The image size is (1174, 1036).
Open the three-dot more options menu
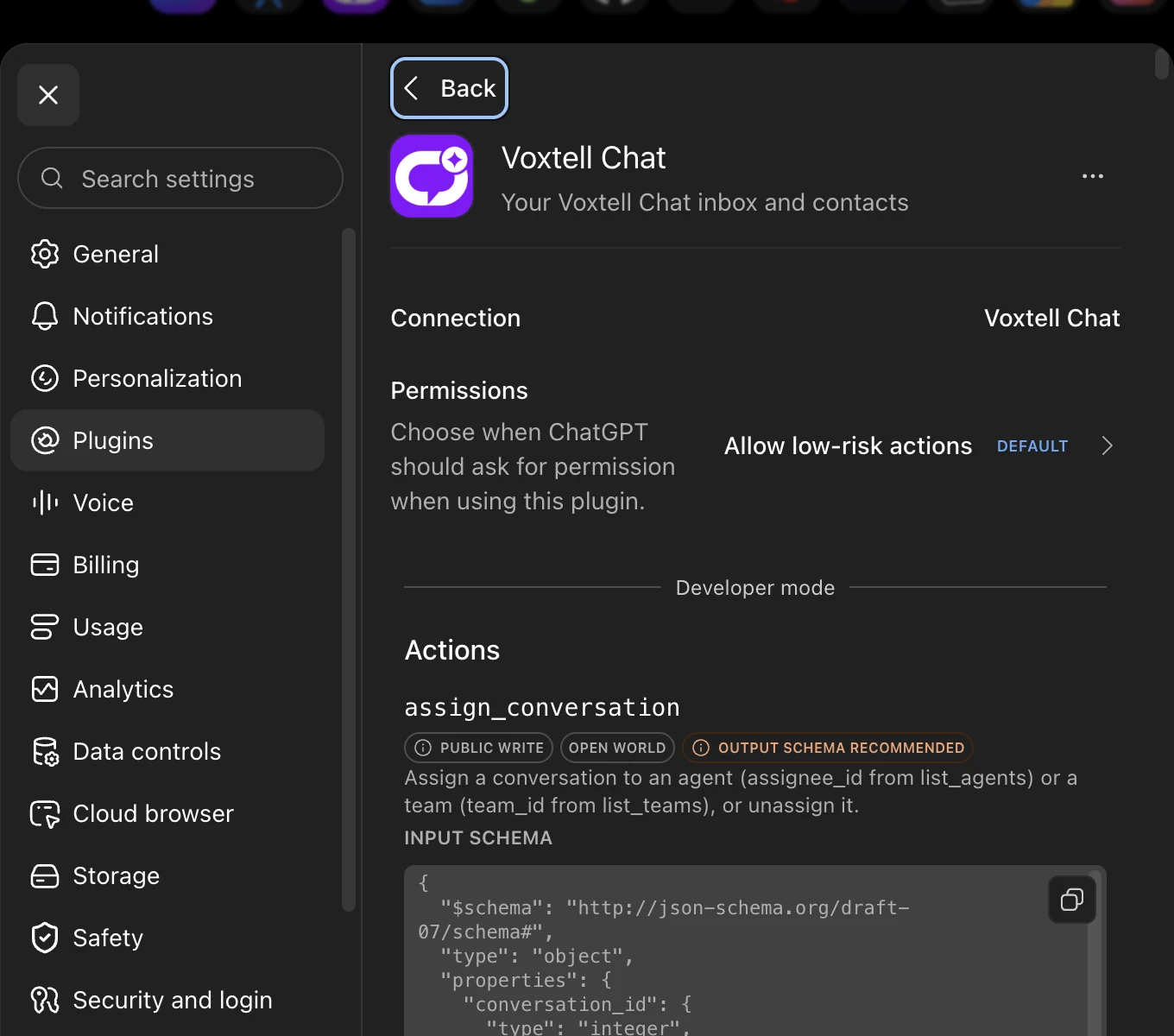tap(1093, 176)
